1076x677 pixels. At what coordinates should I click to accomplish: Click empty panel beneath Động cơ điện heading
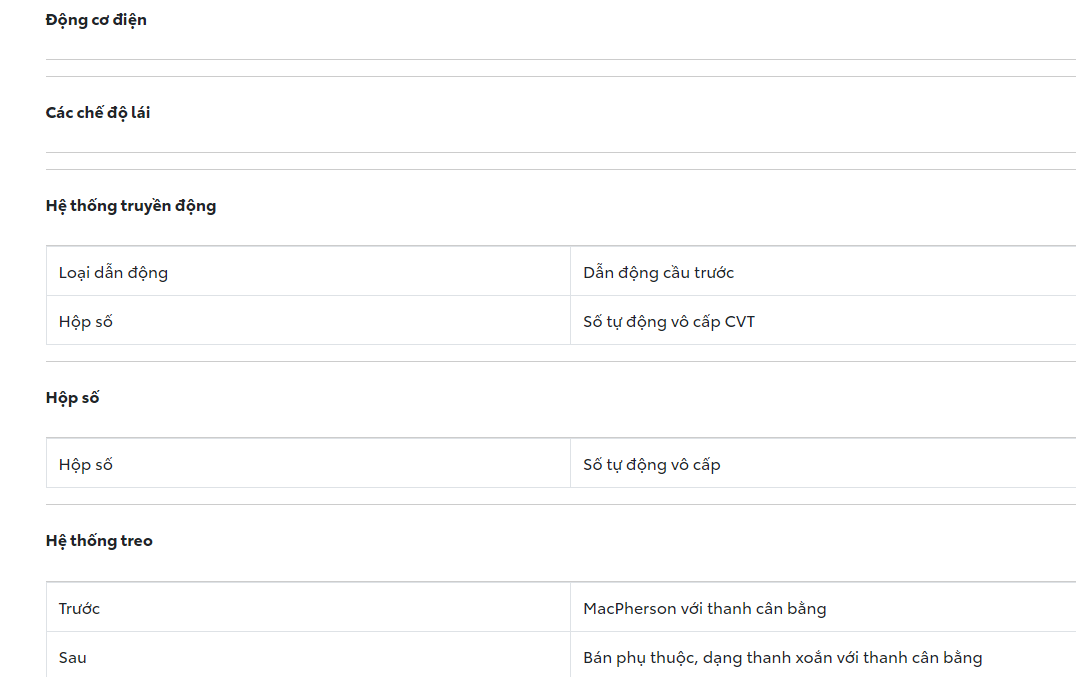click(560, 68)
